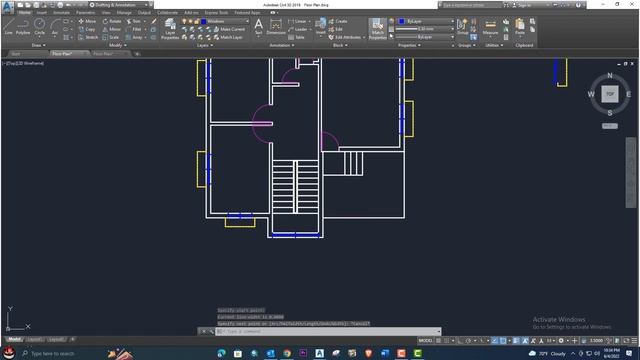Select the Line tool

pyautogui.click(x=9, y=26)
